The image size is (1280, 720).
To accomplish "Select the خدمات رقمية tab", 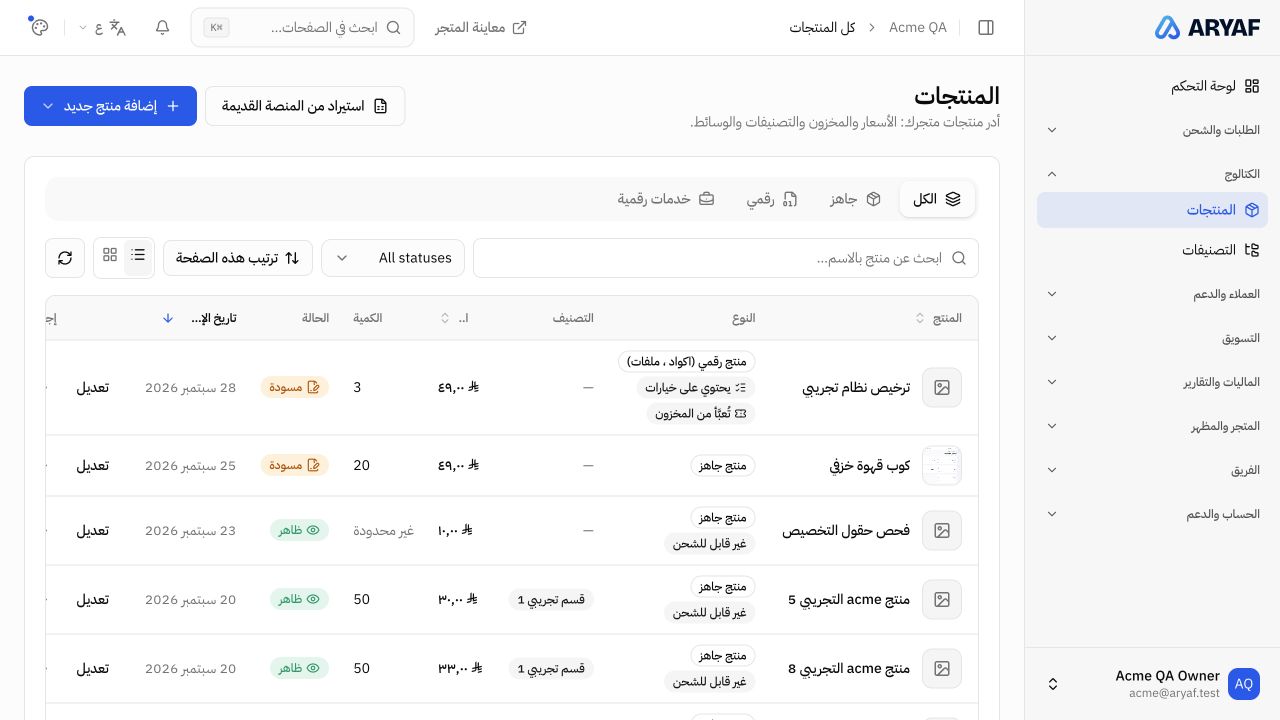I will tap(666, 199).
